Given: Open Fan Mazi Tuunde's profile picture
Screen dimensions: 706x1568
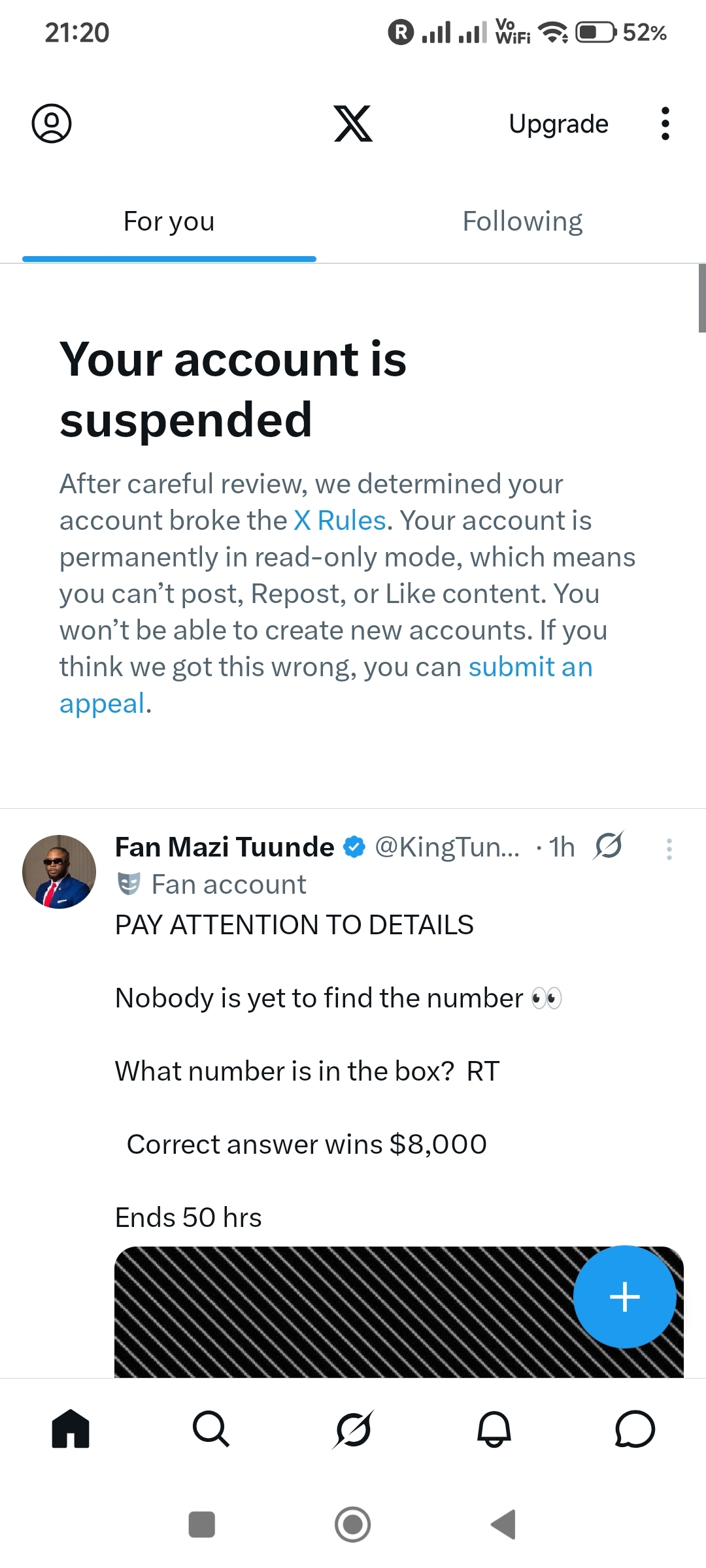Looking at the screenshot, I should point(59,872).
